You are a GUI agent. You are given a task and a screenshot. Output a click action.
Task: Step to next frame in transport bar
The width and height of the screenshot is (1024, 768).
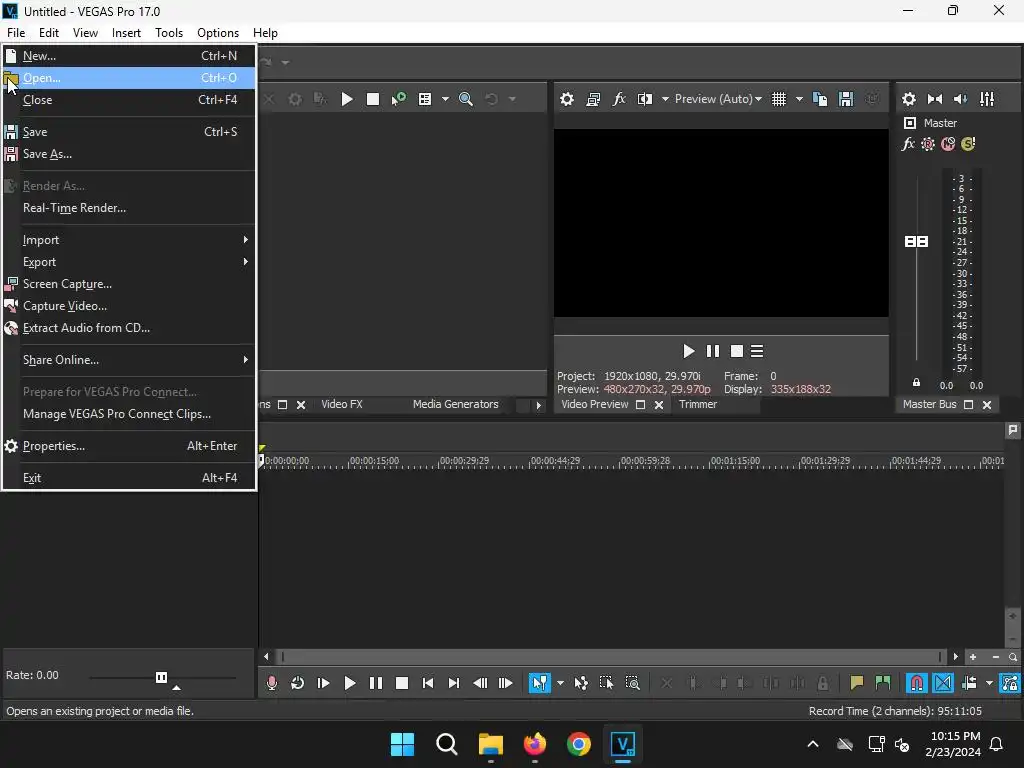(x=505, y=683)
